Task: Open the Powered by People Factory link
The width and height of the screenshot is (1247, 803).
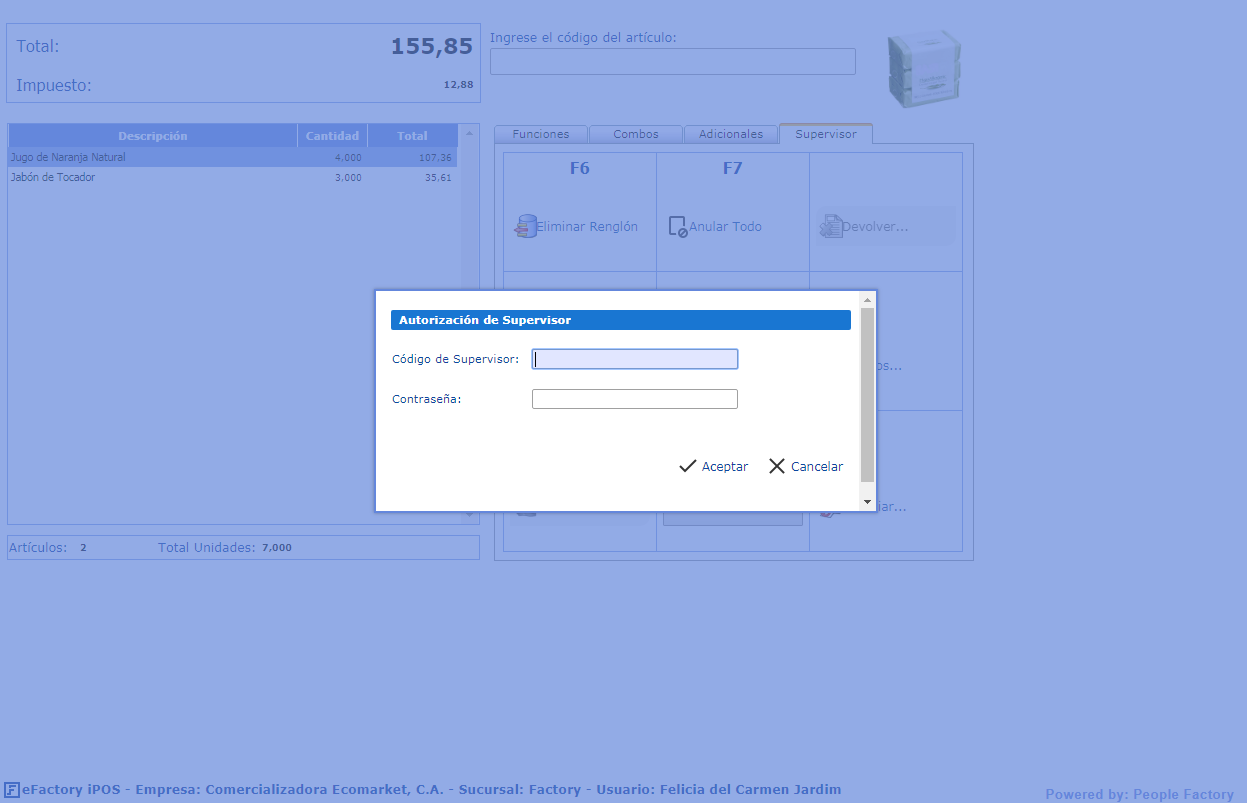Action: (1139, 794)
